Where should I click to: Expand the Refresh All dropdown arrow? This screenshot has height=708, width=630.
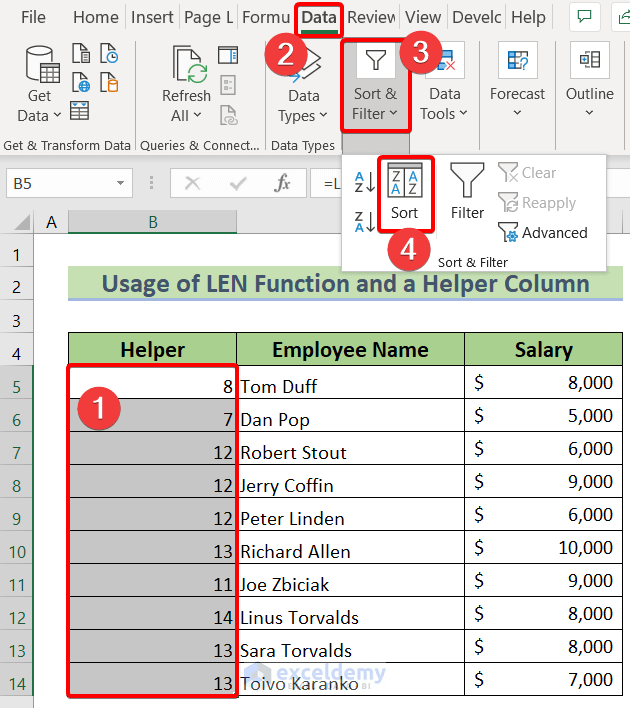[x=197, y=116]
